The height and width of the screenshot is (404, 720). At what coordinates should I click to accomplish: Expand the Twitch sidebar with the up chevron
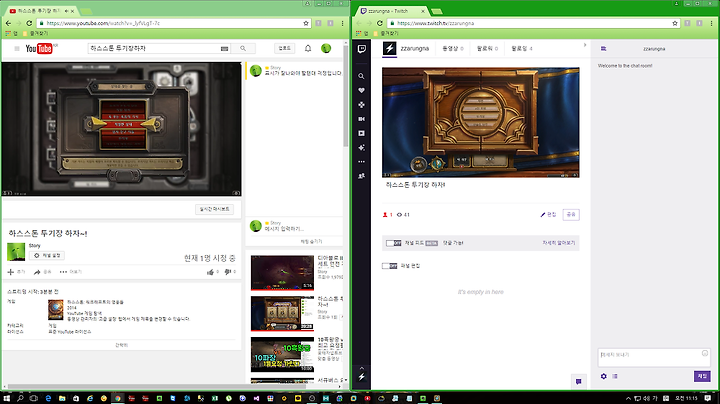point(361,368)
